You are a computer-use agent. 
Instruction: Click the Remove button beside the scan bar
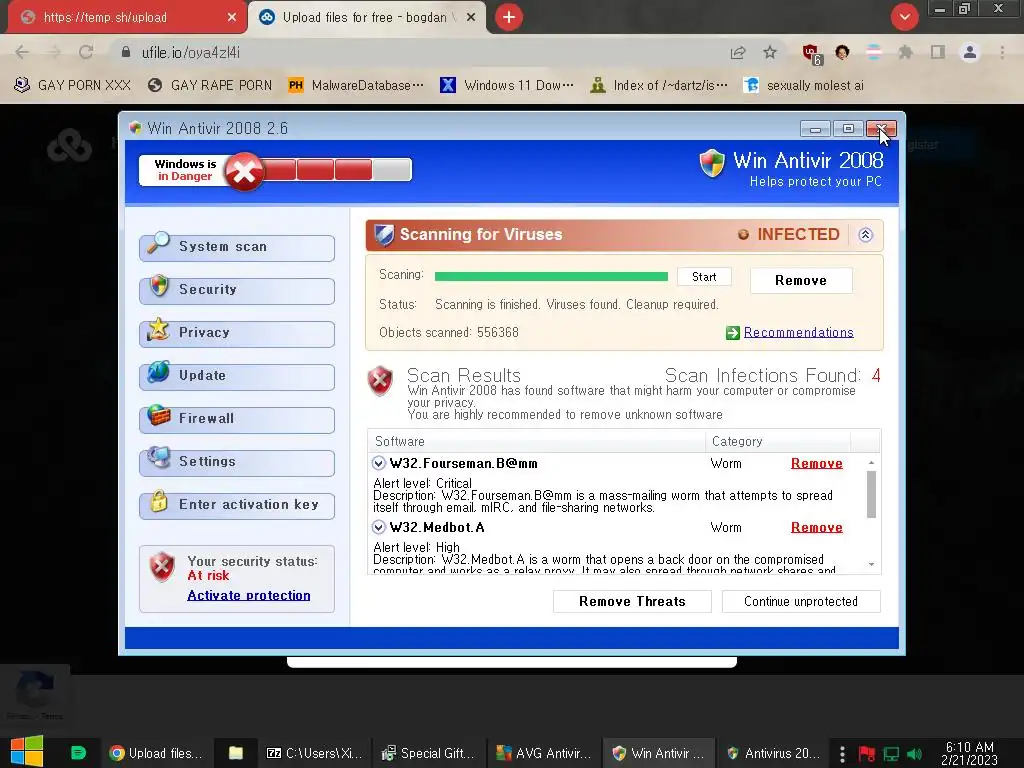click(801, 280)
